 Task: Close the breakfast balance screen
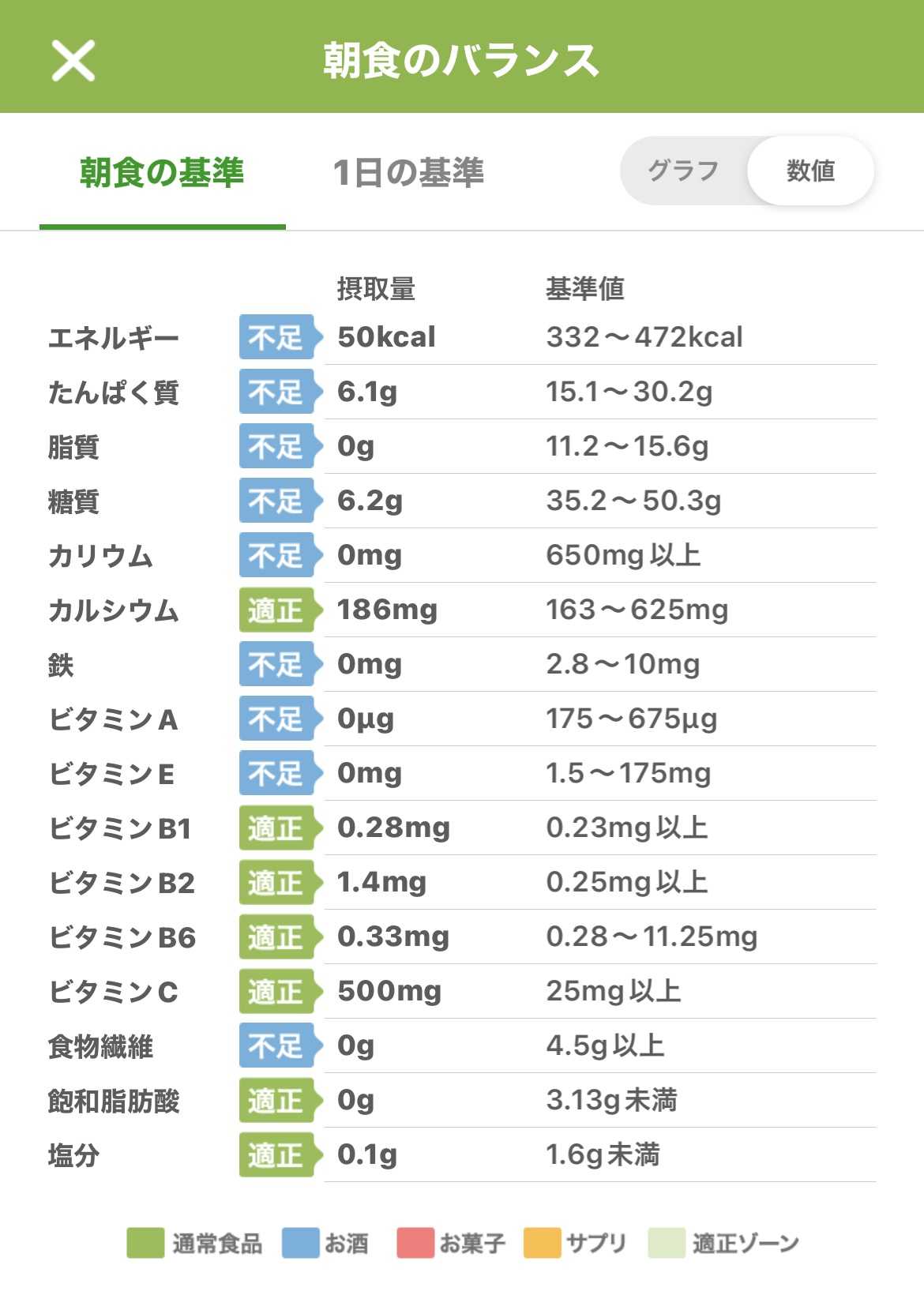73,61
